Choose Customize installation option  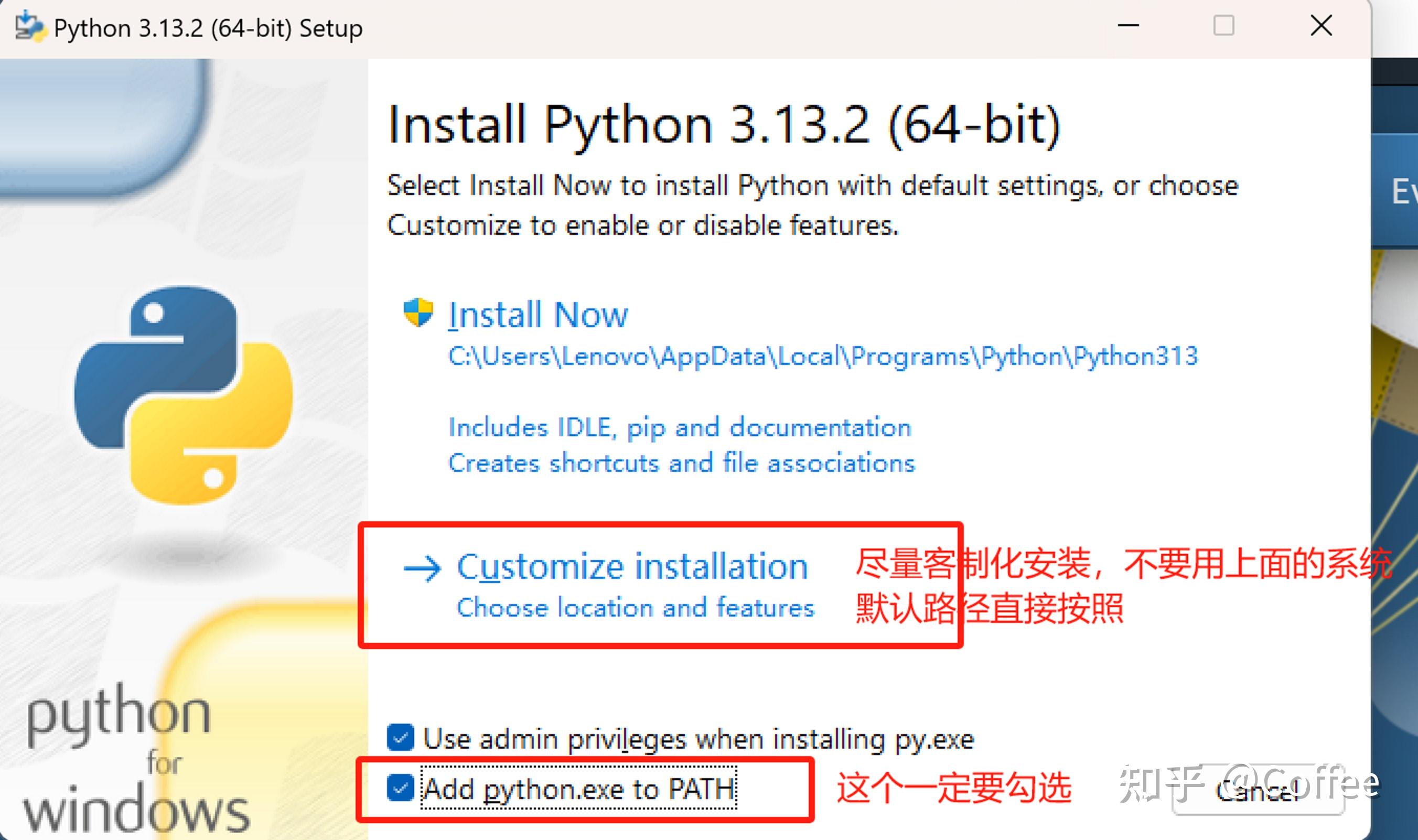coord(632,567)
